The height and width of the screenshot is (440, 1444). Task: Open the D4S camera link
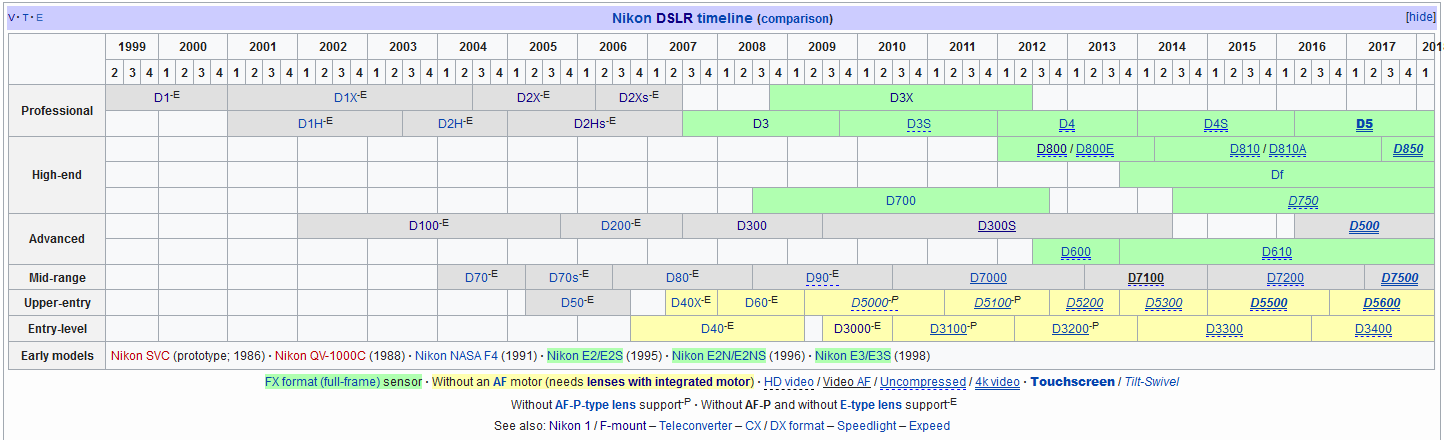click(1215, 124)
